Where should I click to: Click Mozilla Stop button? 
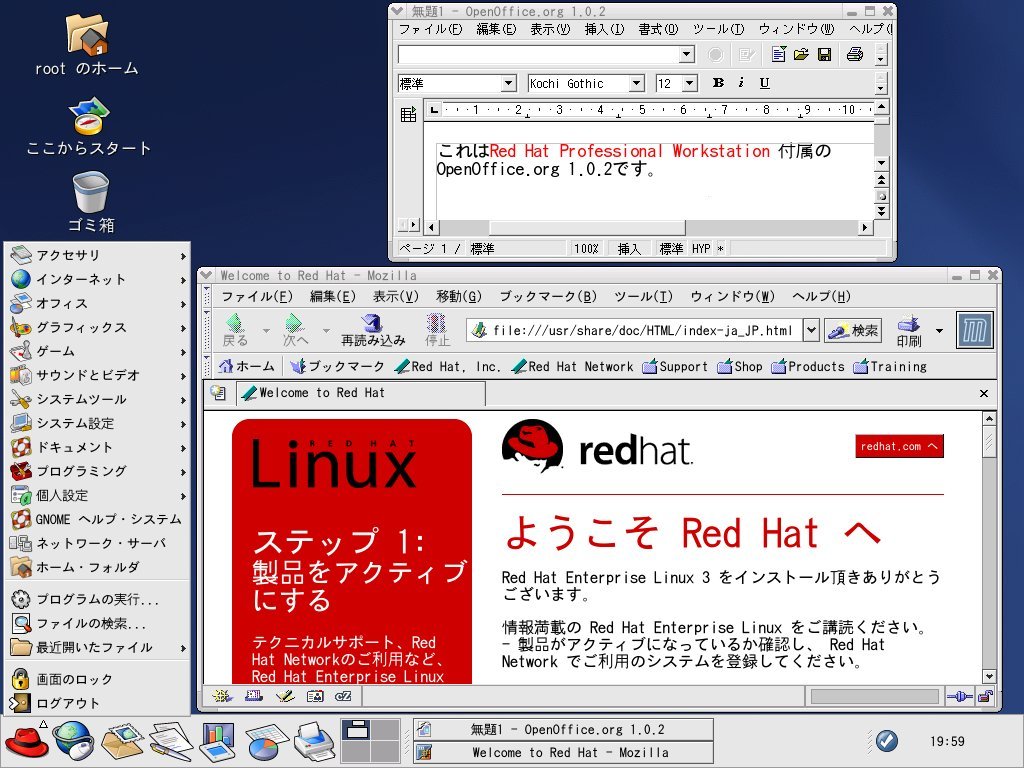pyautogui.click(x=437, y=330)
